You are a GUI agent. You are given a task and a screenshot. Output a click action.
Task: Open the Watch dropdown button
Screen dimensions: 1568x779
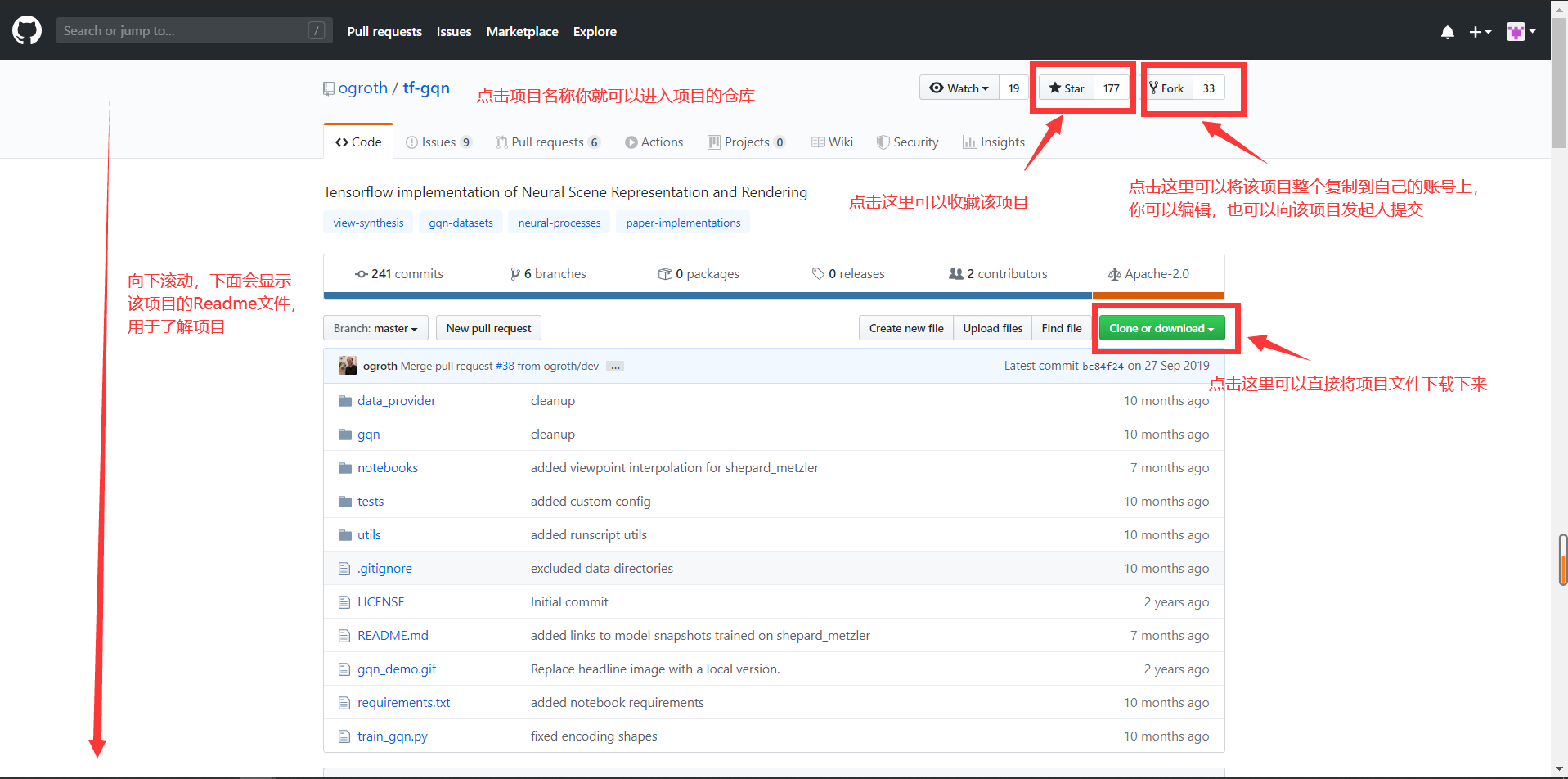coord(959,88)
